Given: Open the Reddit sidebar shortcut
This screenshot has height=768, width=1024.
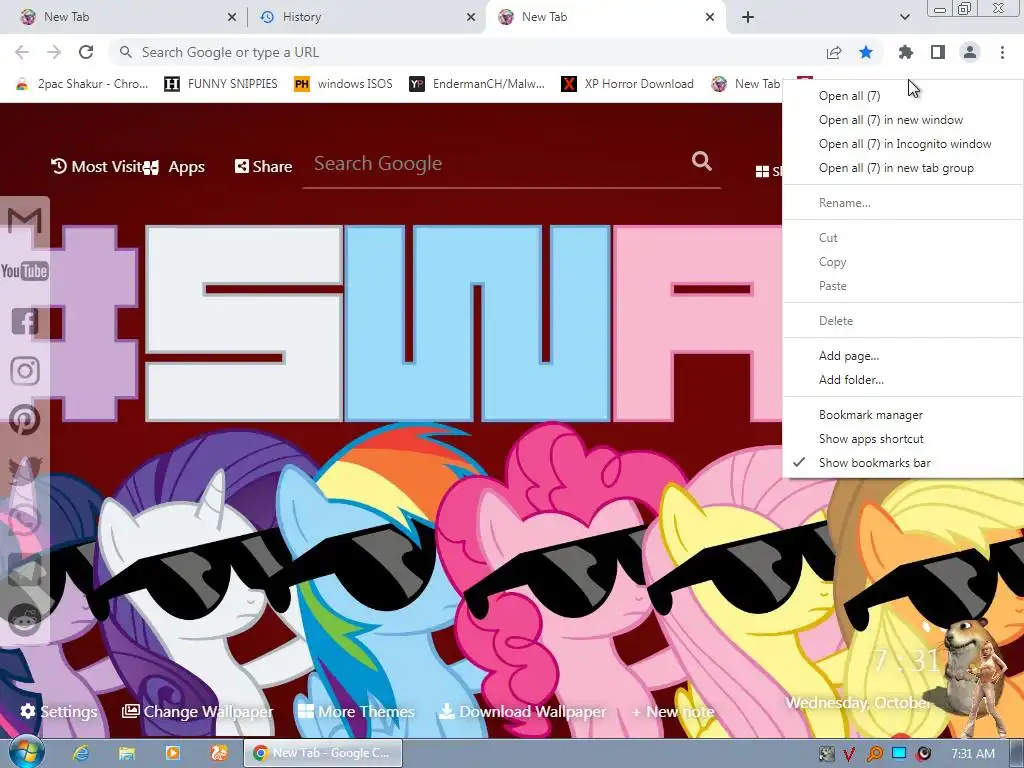Looking at the screenshot, I should tap(25, 619).
